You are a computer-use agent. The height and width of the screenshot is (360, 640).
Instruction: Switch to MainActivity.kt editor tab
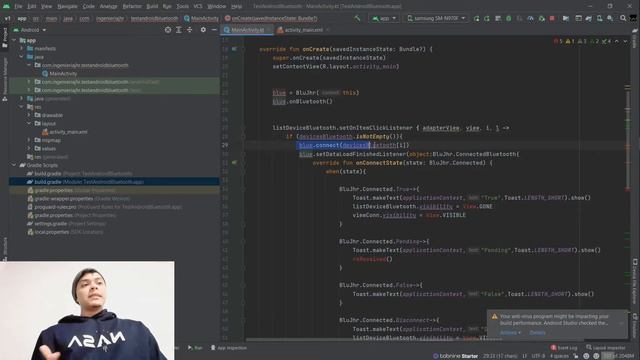coord(247,30)
